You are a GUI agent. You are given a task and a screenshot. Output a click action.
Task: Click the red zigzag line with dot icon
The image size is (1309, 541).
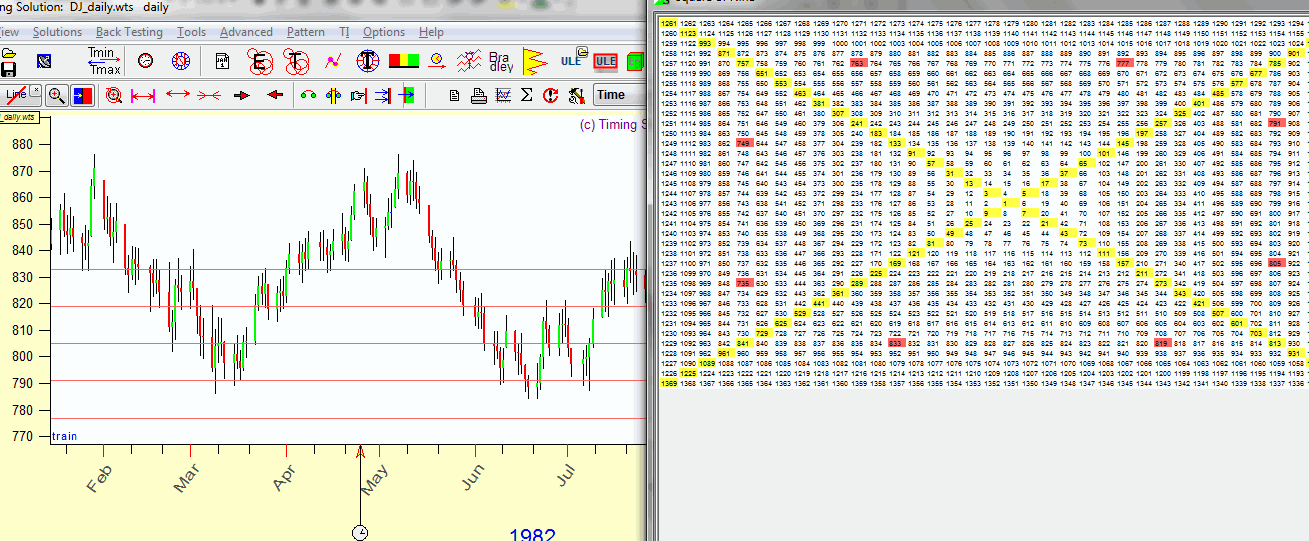click(333, 62)
